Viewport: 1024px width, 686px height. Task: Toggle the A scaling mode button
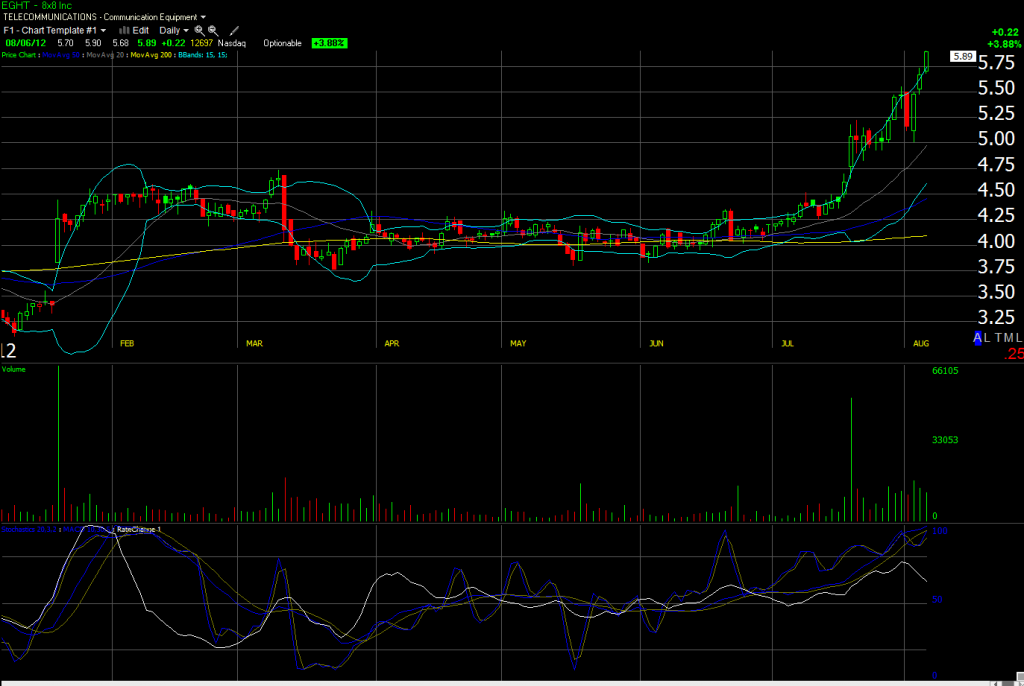point(978,338)
